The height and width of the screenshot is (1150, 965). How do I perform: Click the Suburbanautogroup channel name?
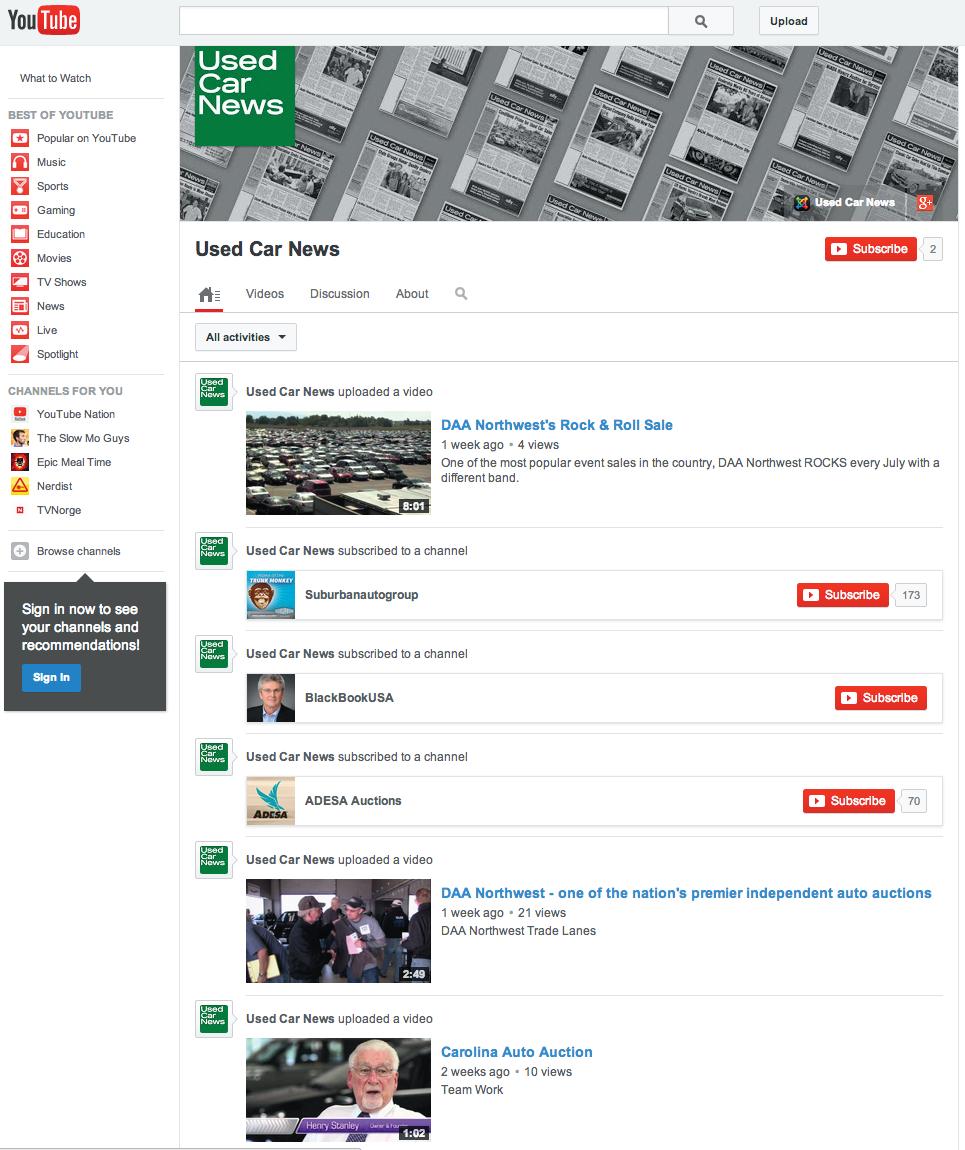tap(362, 595)
